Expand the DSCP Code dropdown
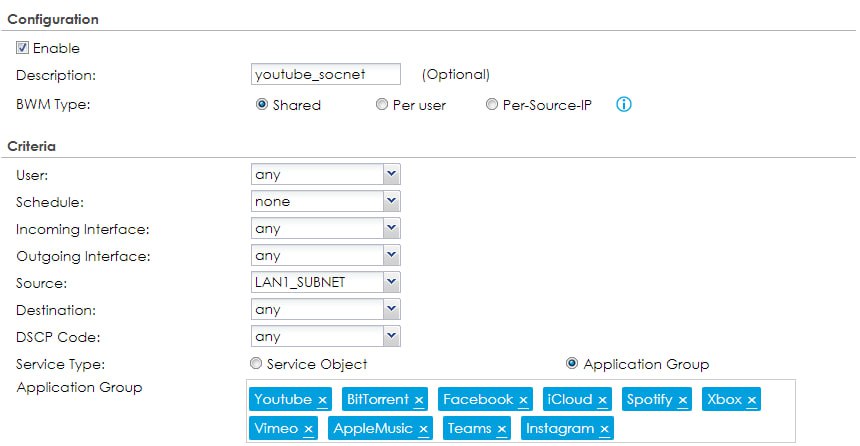860x446 pixels. 391,337
